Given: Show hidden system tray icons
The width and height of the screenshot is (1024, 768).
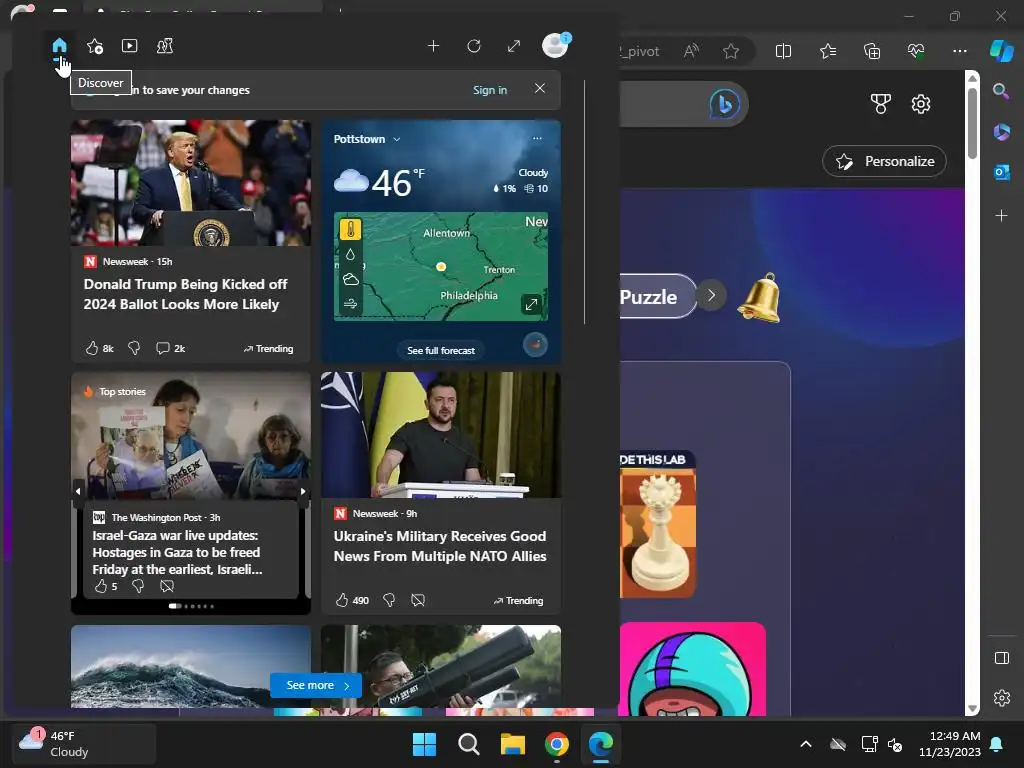Looking at the screenshot, I should 806,744.
